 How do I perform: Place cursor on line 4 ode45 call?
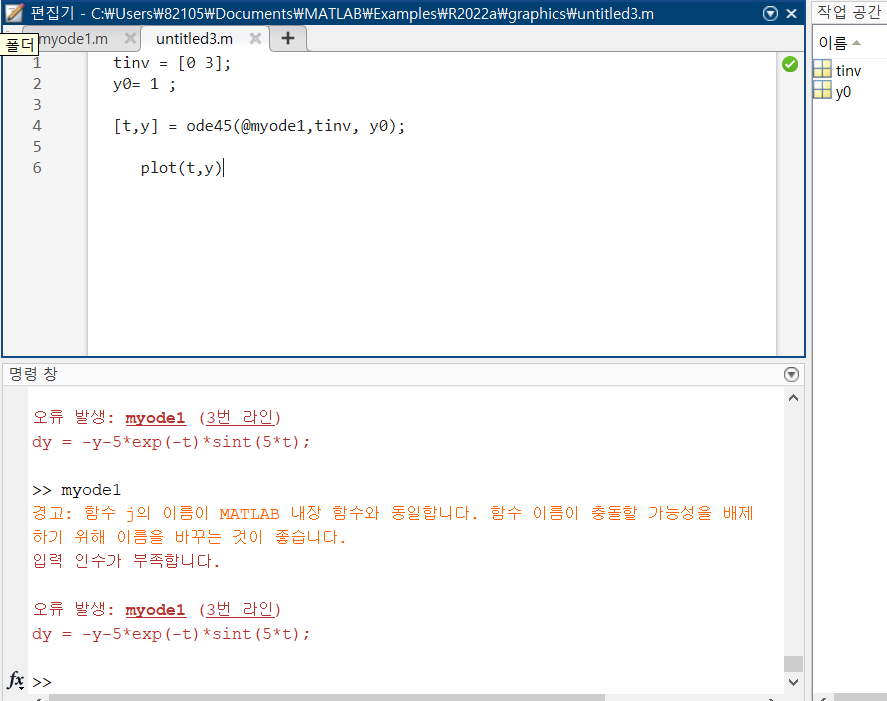point(259,126)
